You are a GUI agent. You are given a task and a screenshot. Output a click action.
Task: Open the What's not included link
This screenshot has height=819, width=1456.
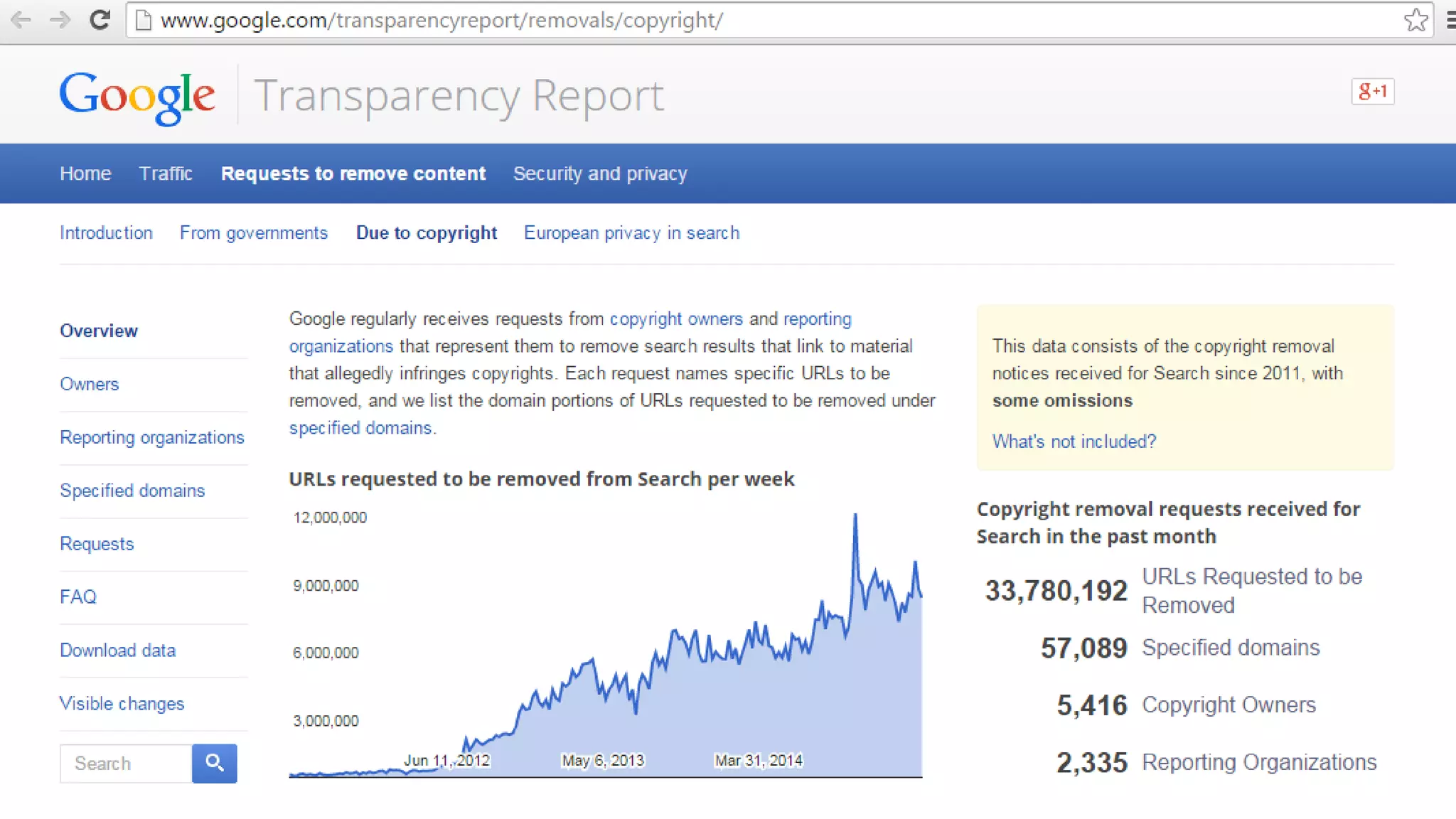pyautogui.click(x=1074, y=441)
